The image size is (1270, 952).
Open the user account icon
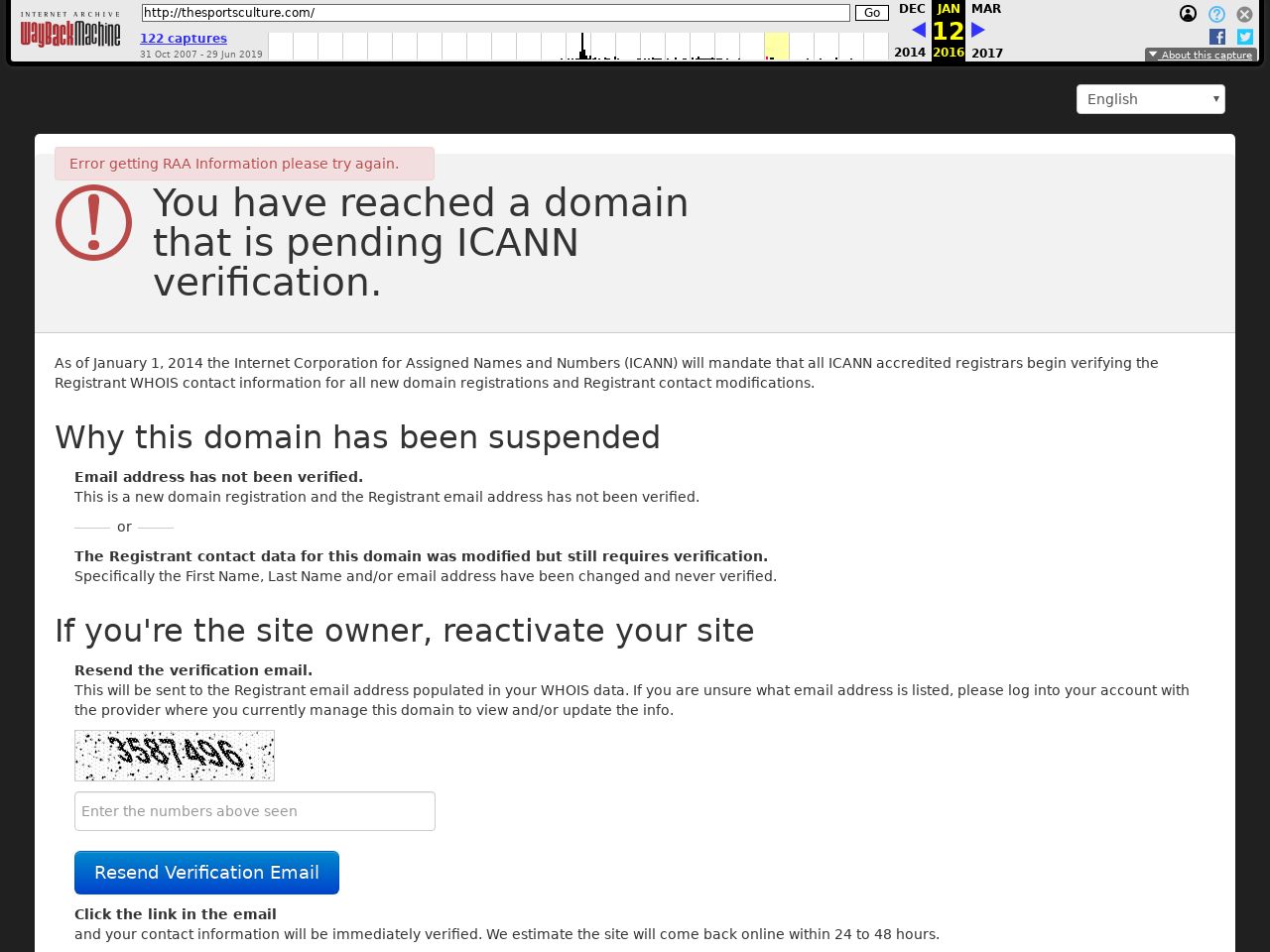[1188, 14]
